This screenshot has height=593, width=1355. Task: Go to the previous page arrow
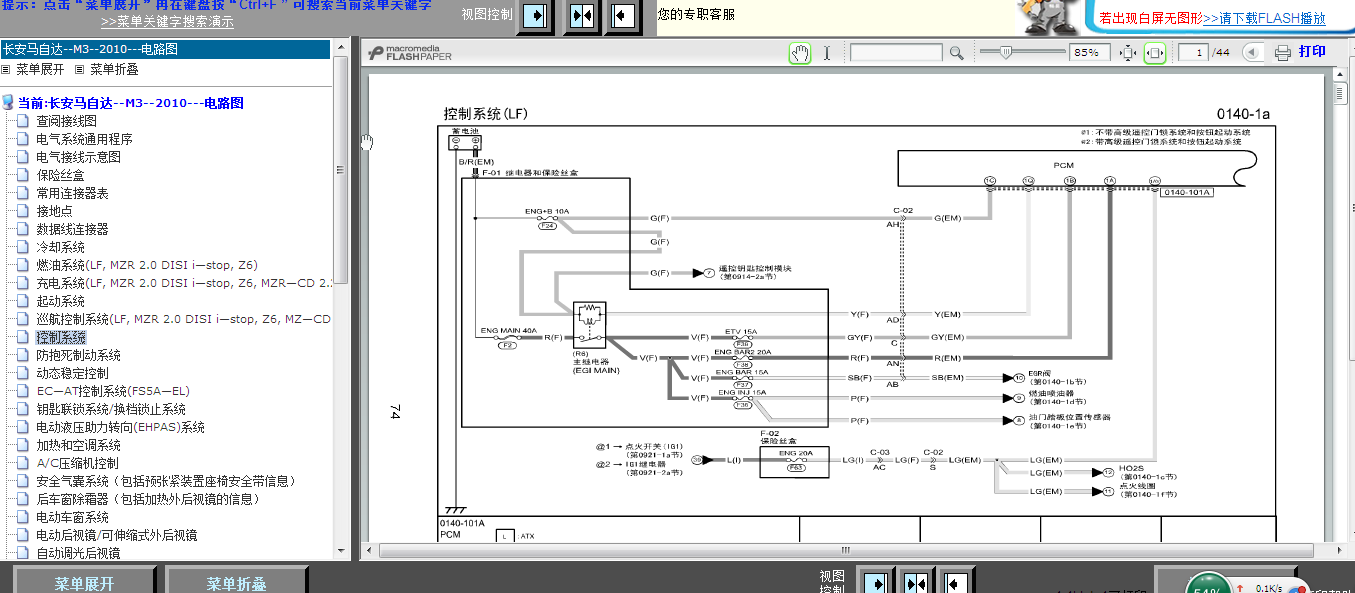click(1250, 53)
